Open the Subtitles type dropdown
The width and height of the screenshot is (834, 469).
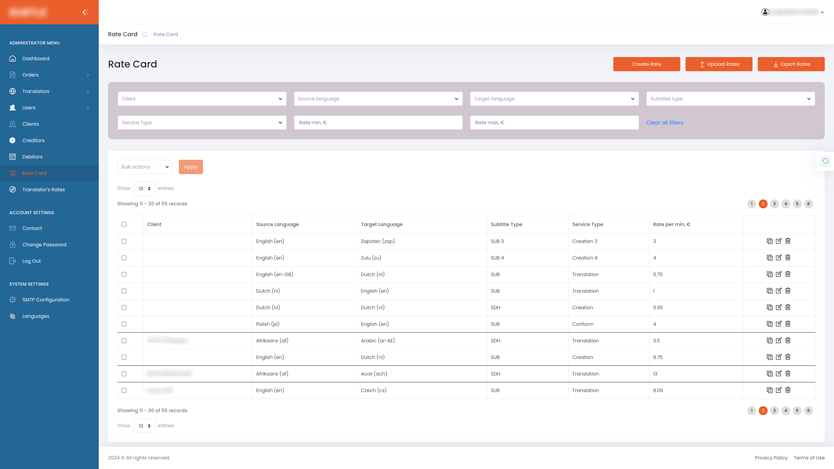click(730, 99)
